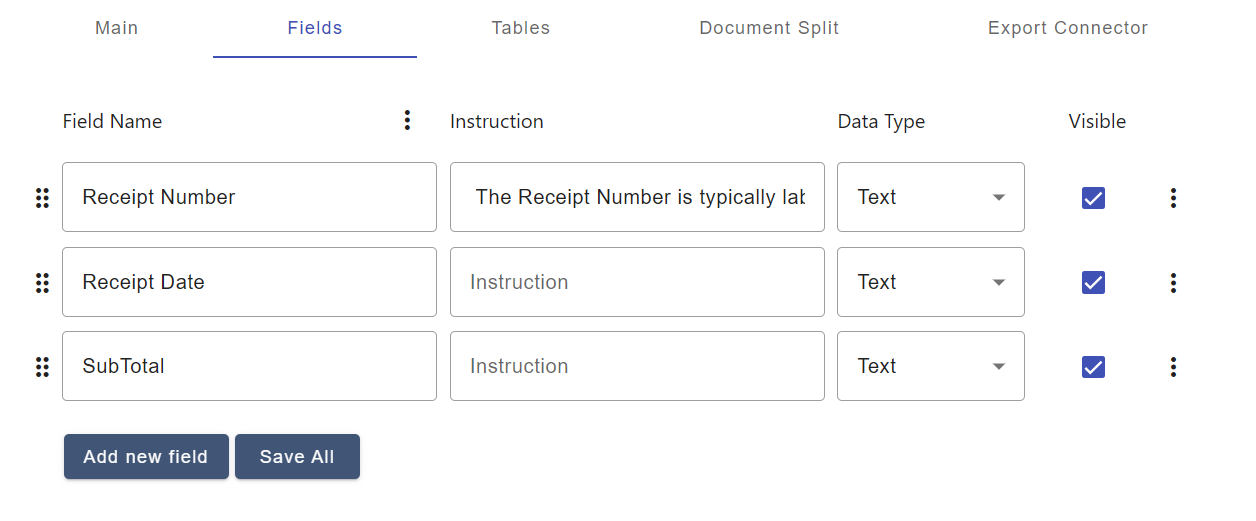Focus the SubTotal field name text box
Image resolution: width=1256 pixels, height=521 pixels.
249,366
